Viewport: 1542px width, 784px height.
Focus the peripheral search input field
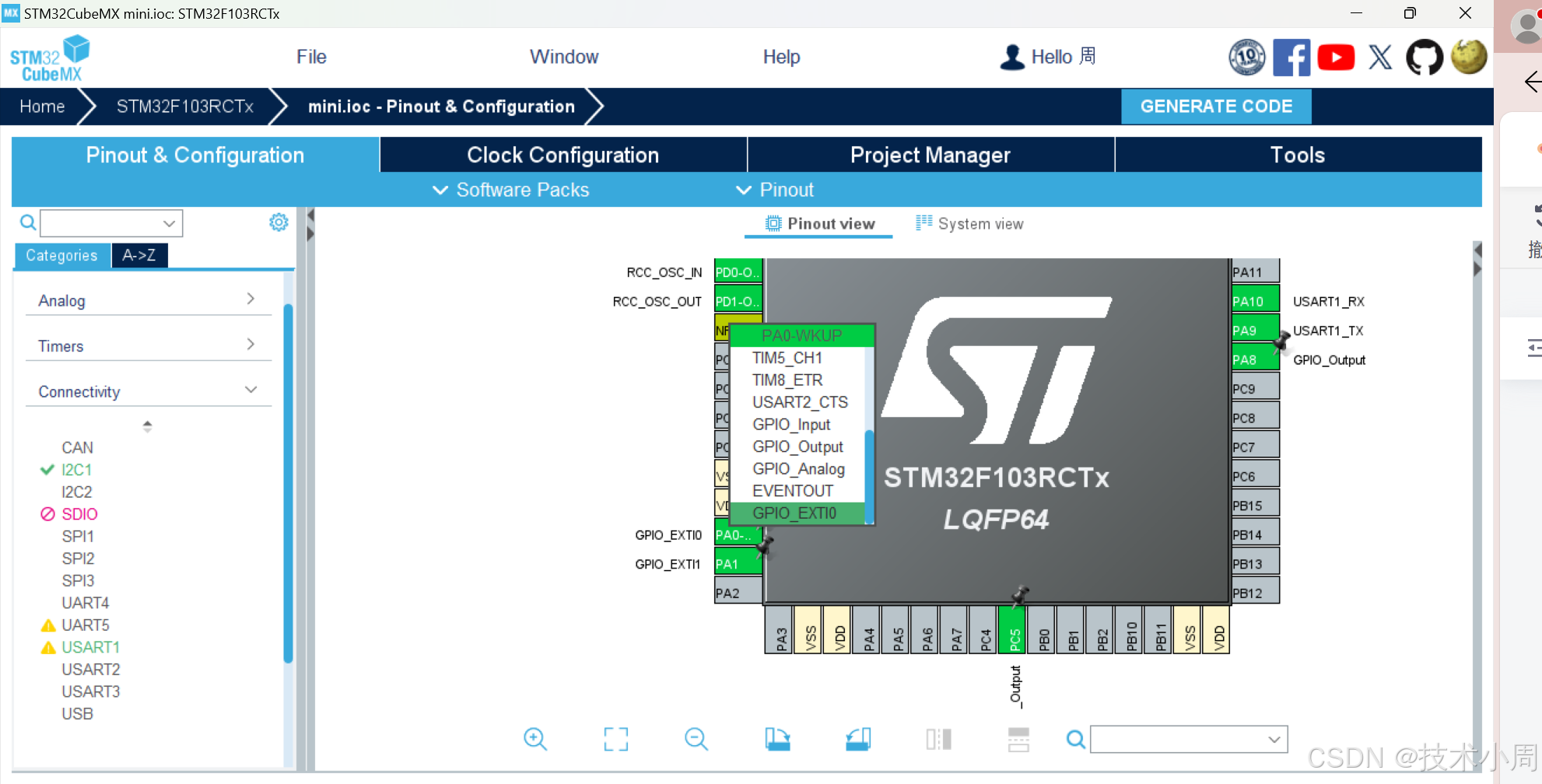102,223
